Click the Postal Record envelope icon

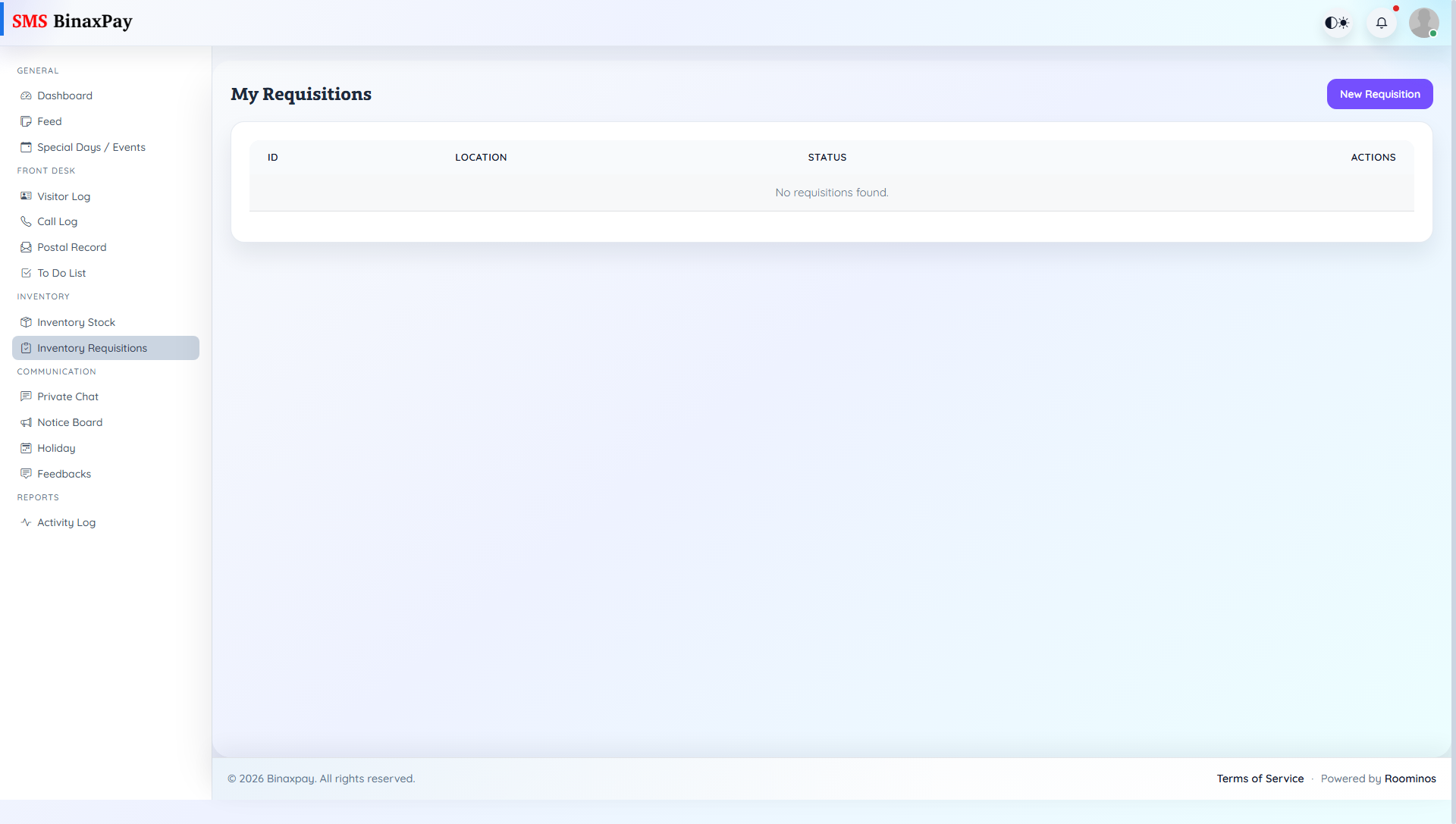[27, 247]
